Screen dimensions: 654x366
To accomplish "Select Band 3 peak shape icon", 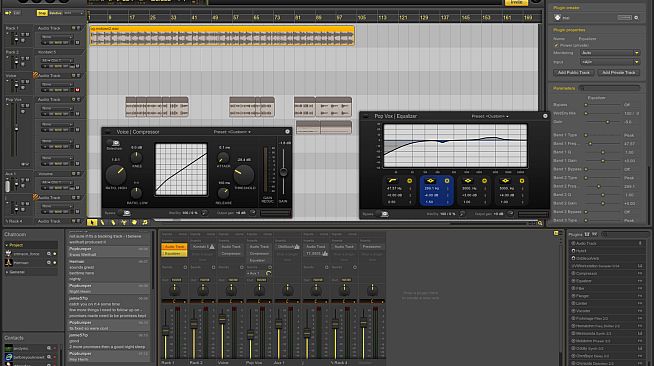I will click(x=468, y=180).
